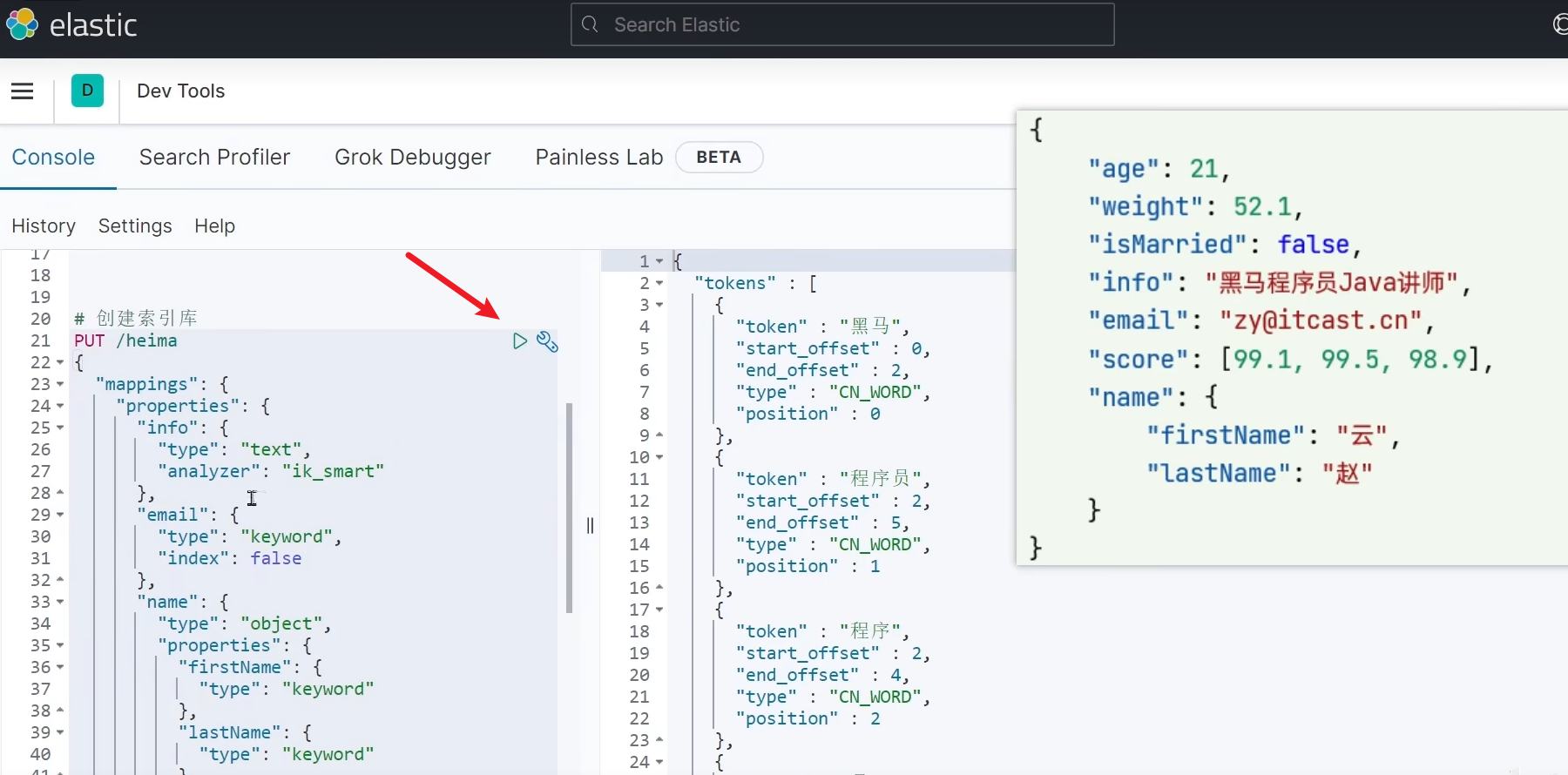Image resolution: width=1568 pixels, height=775 pixels.
Task: Fold nested "properties" at line 35
Action: point(60,646)
